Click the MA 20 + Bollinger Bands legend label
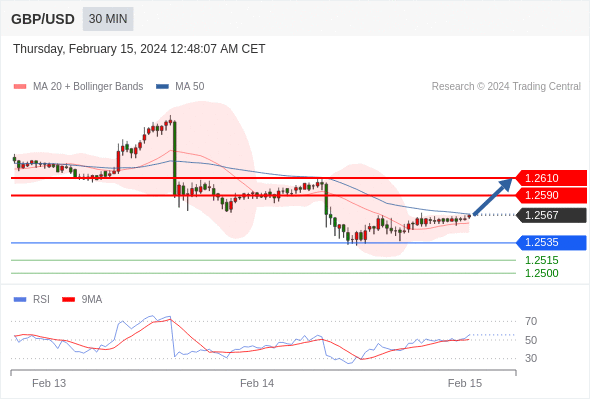 point(88,87)
